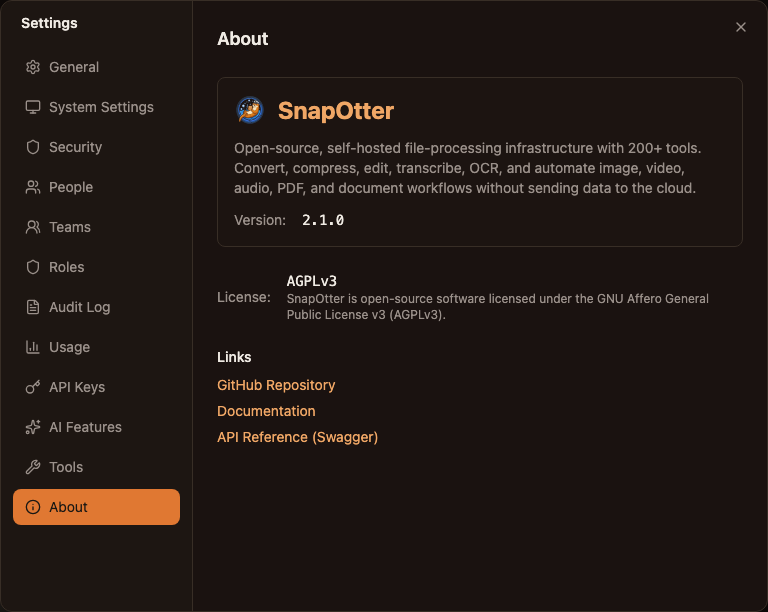
Task: Open the Documentation link
Action: click(266, 411)
